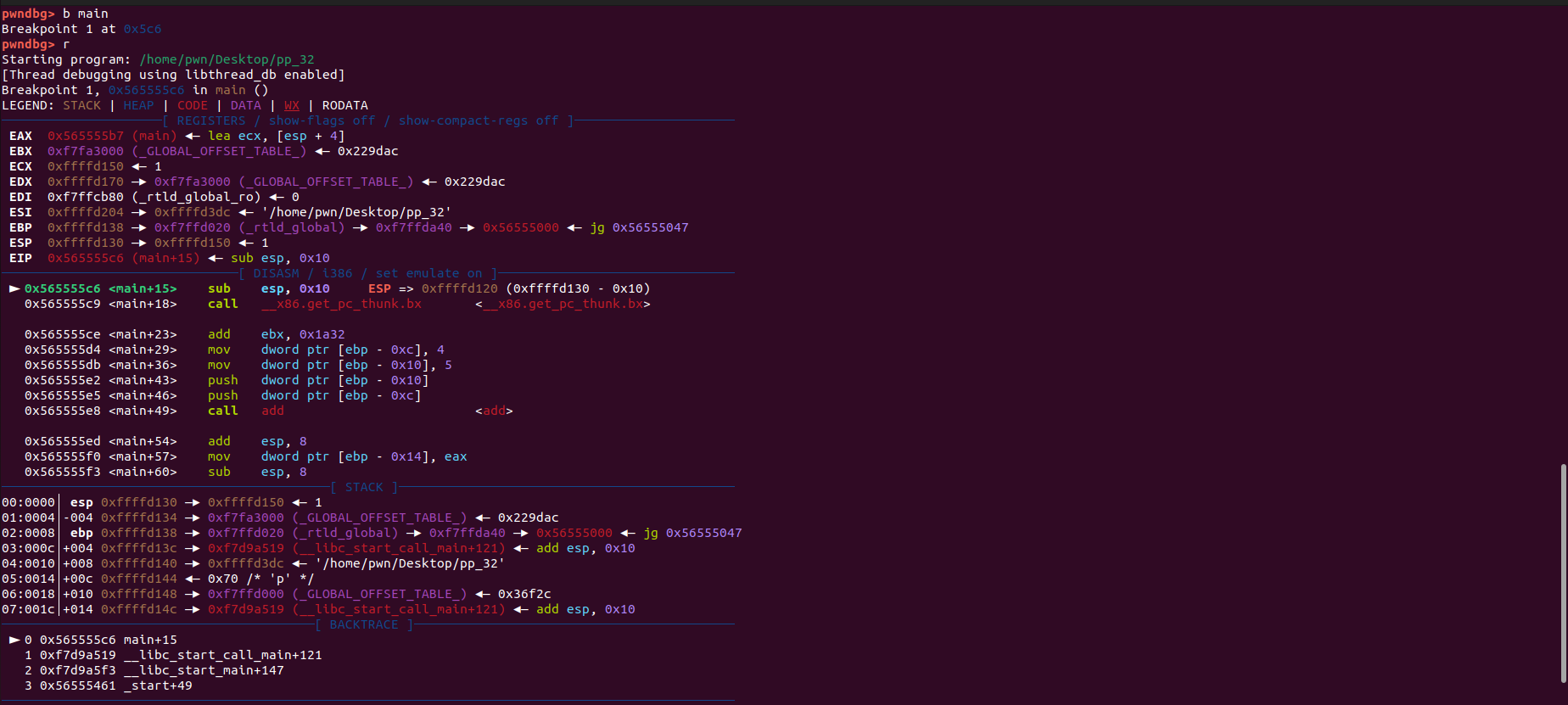Click the 'b main' command on first prompt line

[x=86, y=14]
